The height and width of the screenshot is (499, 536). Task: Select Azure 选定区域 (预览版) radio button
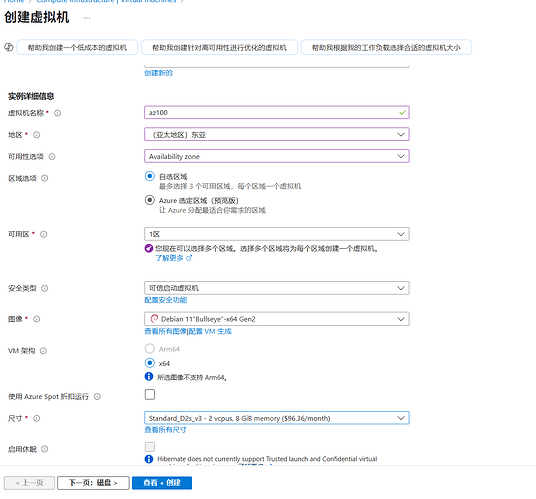point(150,200)
